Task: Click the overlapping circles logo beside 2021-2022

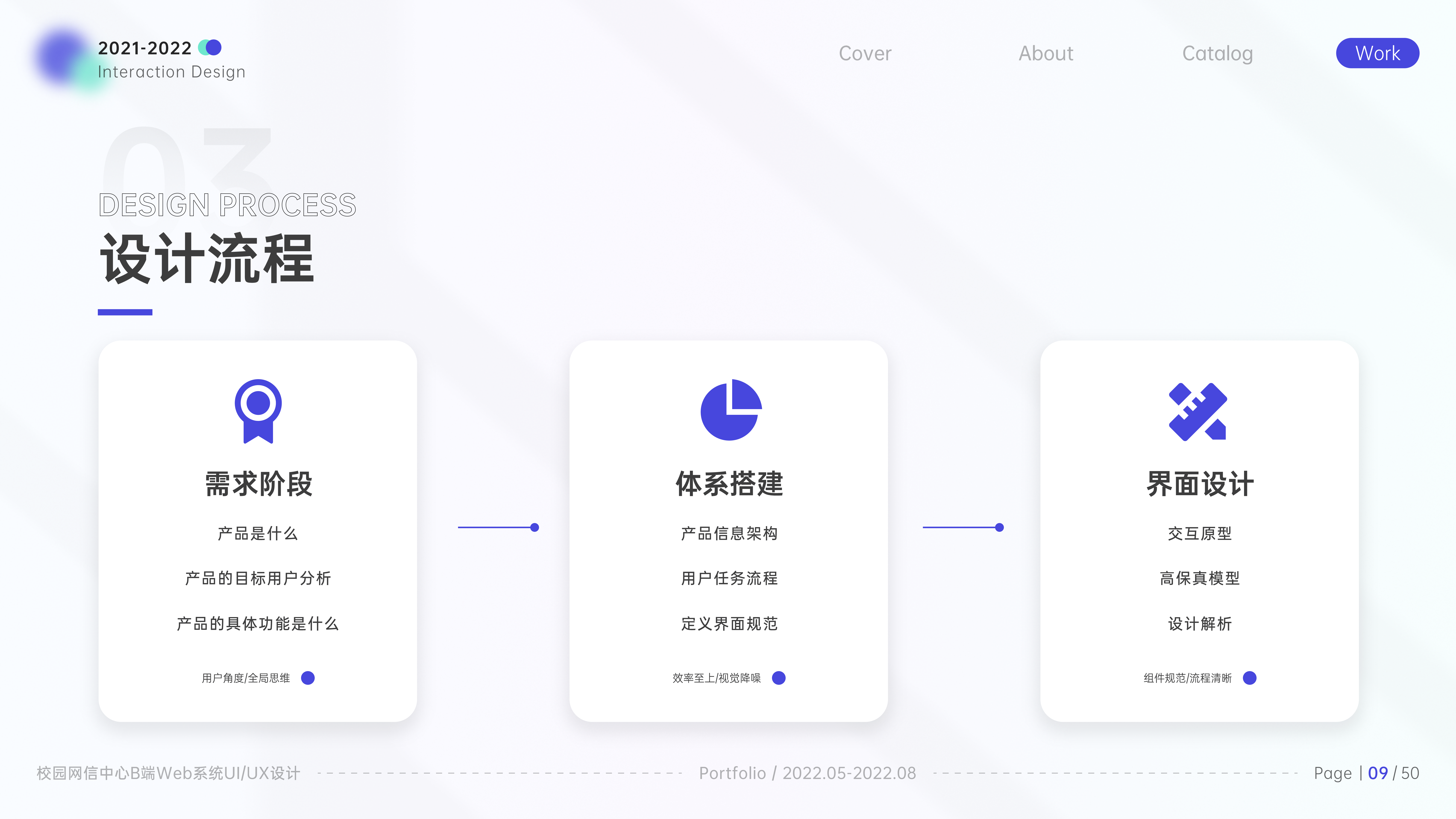Action: pos(210,47)
